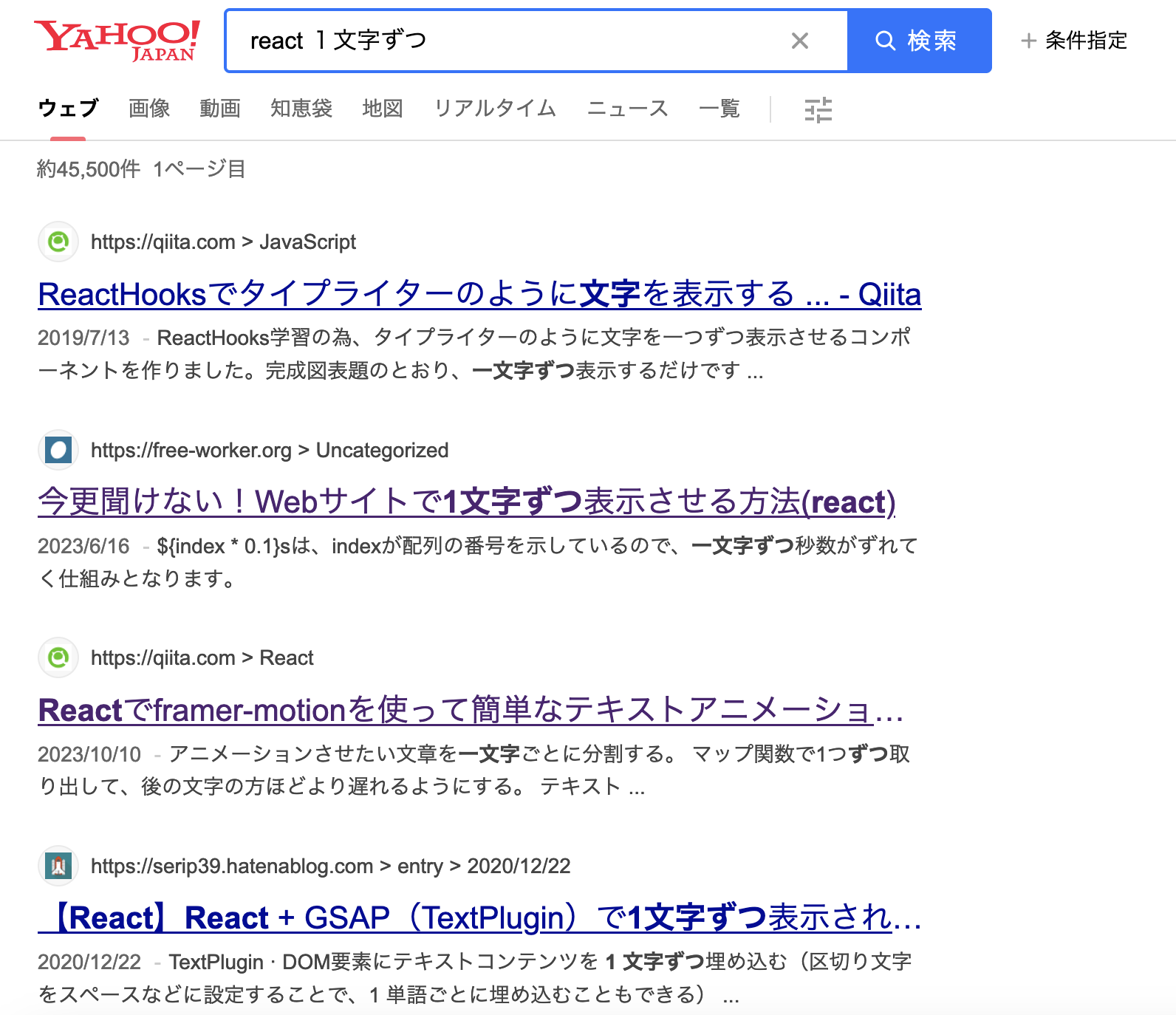Click the 2019/7/13 ReactHooks snippet text
Screen dimensions: 1176x1015
point(474,353)
